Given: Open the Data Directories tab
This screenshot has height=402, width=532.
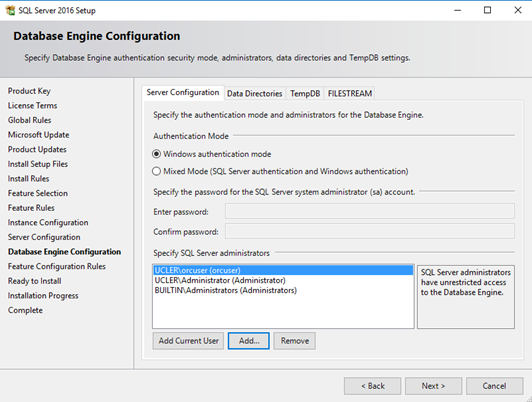Looking at the screenshot, I should tap(254, 94).
